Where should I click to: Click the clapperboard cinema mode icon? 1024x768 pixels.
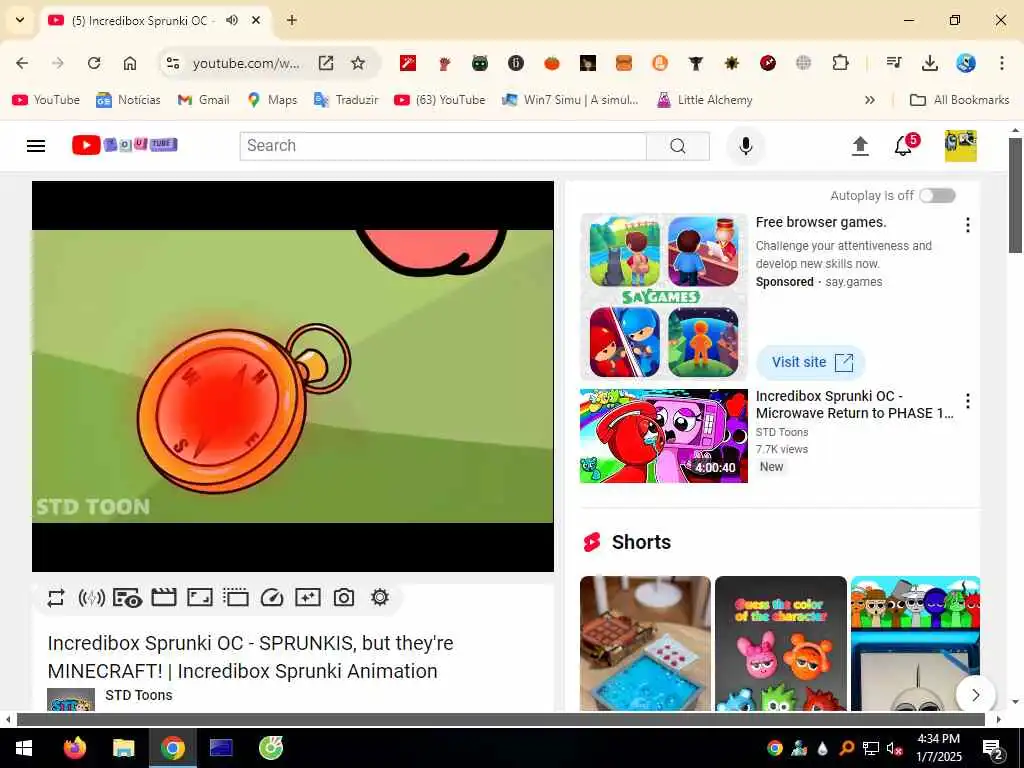164,598
